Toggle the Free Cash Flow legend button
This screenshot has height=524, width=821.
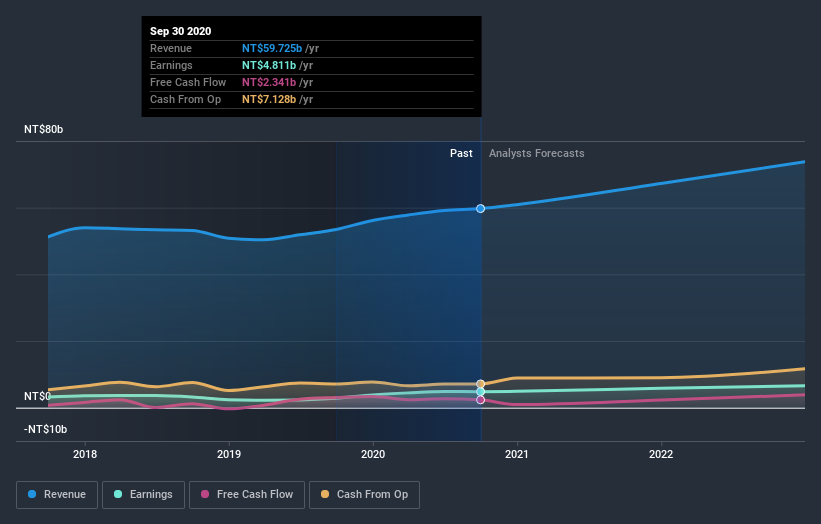click(247, 495)
